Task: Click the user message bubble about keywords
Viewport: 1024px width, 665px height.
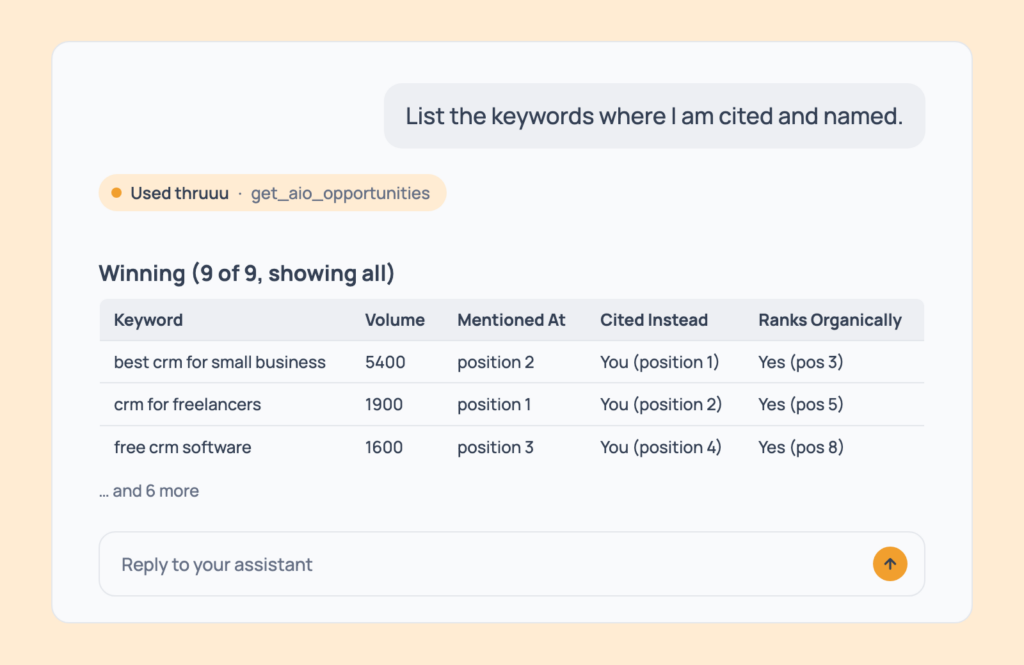Action: [654, 116]
